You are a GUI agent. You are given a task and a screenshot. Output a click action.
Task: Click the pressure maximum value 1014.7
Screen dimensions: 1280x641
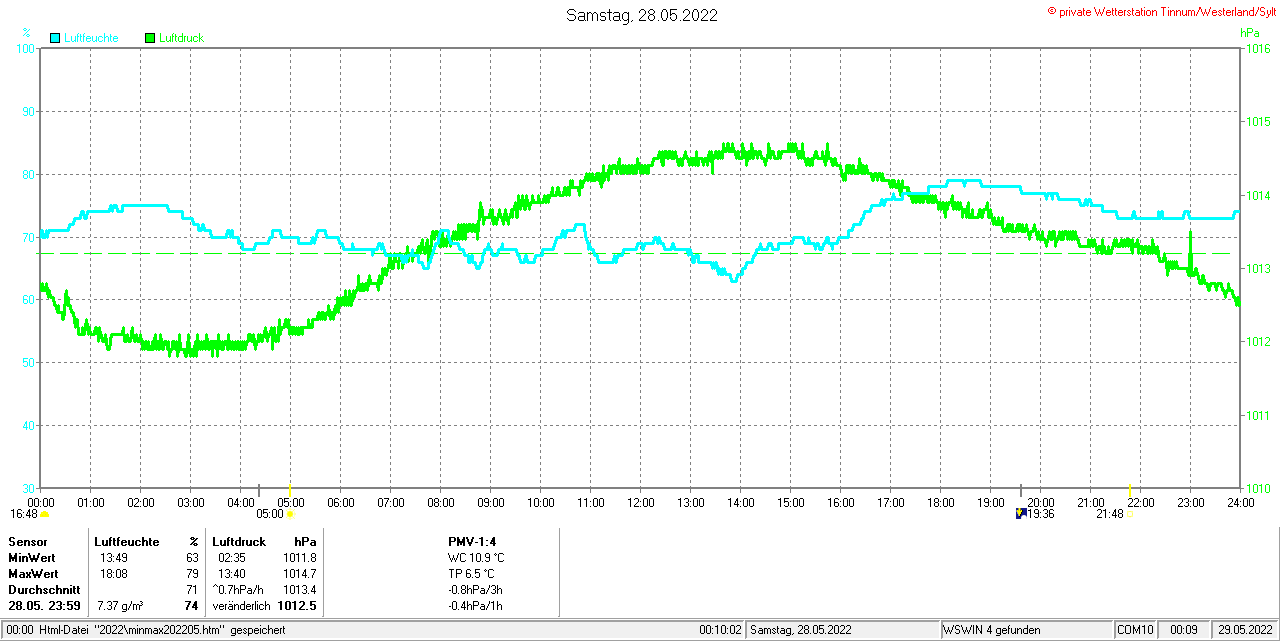(300, 574)
